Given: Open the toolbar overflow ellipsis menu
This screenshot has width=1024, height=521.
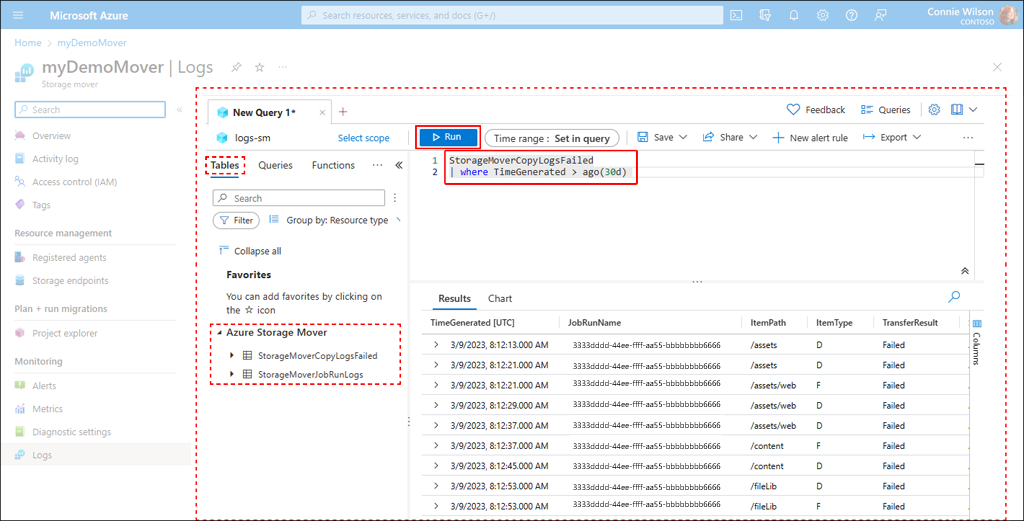Looking at the screenshot, I should (x=968, y=138).
